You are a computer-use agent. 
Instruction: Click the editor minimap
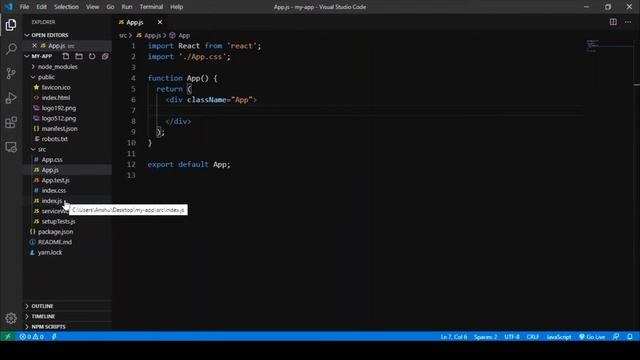click(609, 46)
